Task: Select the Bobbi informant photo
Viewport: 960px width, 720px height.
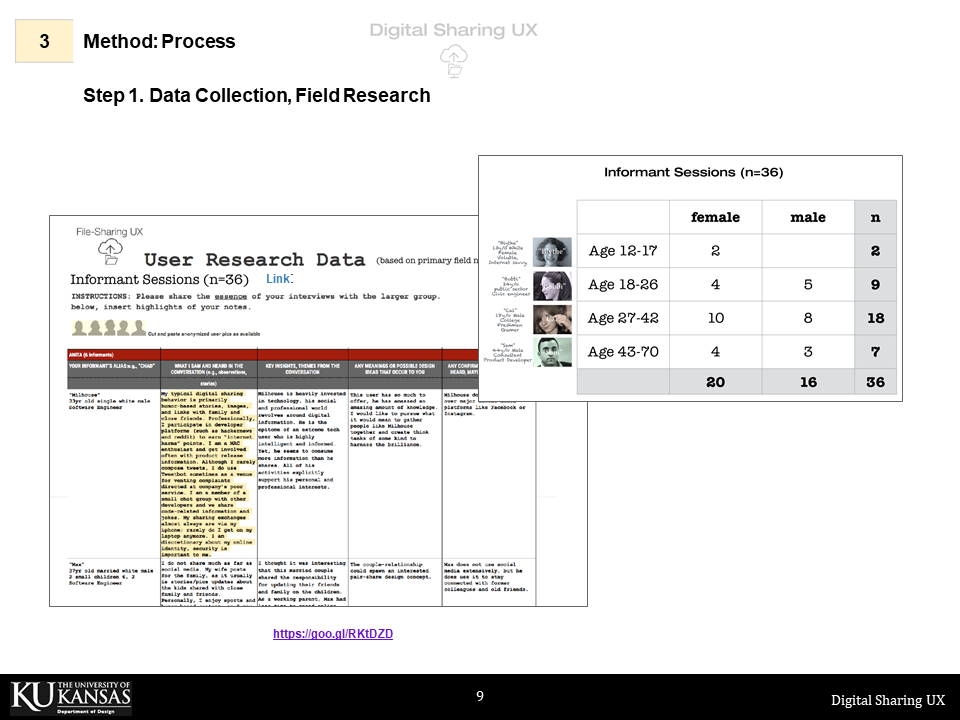Action: 551,285
